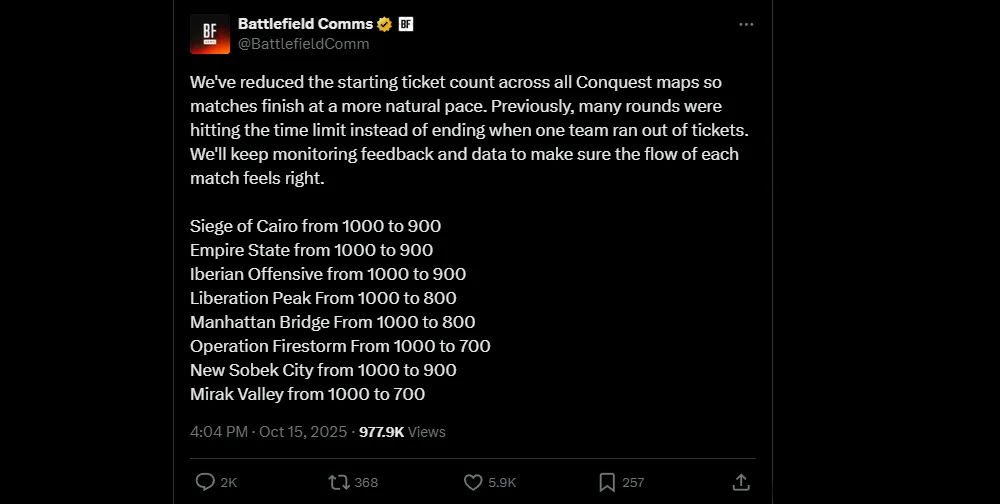Image resolution: width=1000 pixels, height=504 pixels.
Task: Click the Operation Firestorm ticket line
Action: (x=340, y=346)
